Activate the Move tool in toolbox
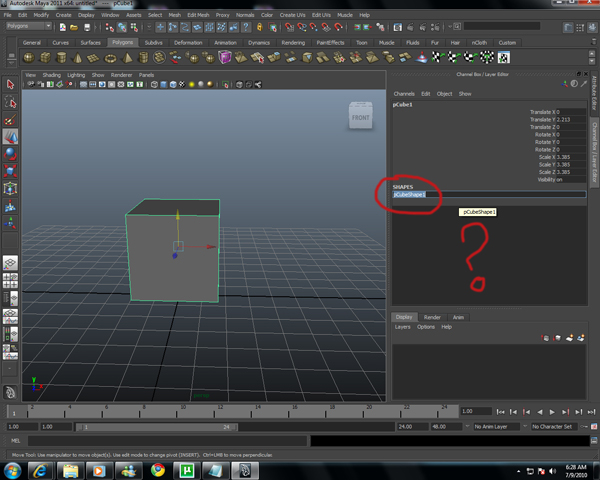Image resolution: width=600 pixels, height=480 pixels. click(10, 137)
